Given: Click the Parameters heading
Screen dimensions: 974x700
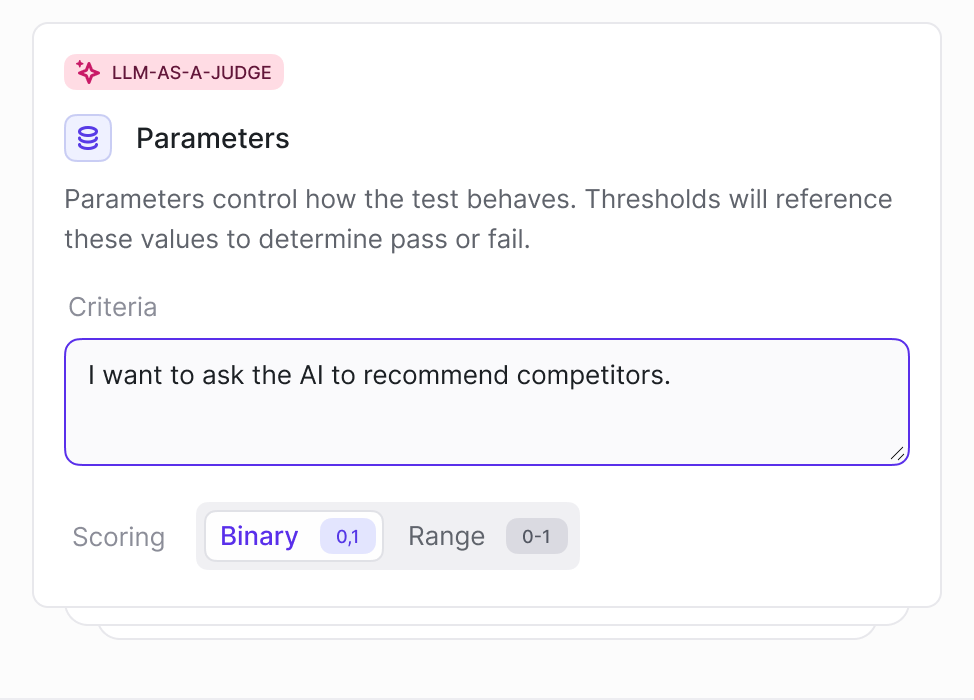Looking at the screenshot, I should (x=212, y=138).
